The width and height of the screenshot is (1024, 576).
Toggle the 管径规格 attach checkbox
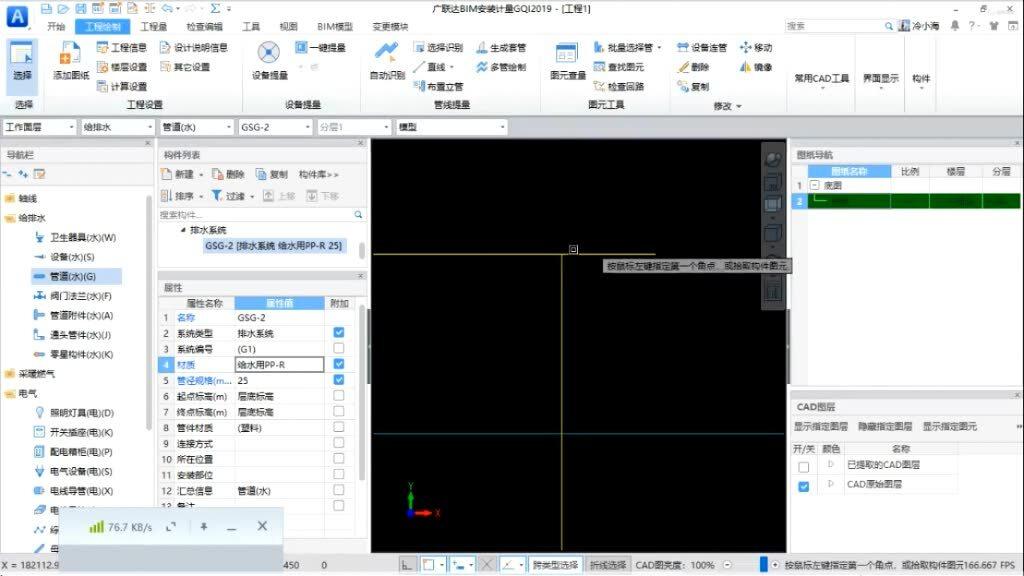click(339, 379)
